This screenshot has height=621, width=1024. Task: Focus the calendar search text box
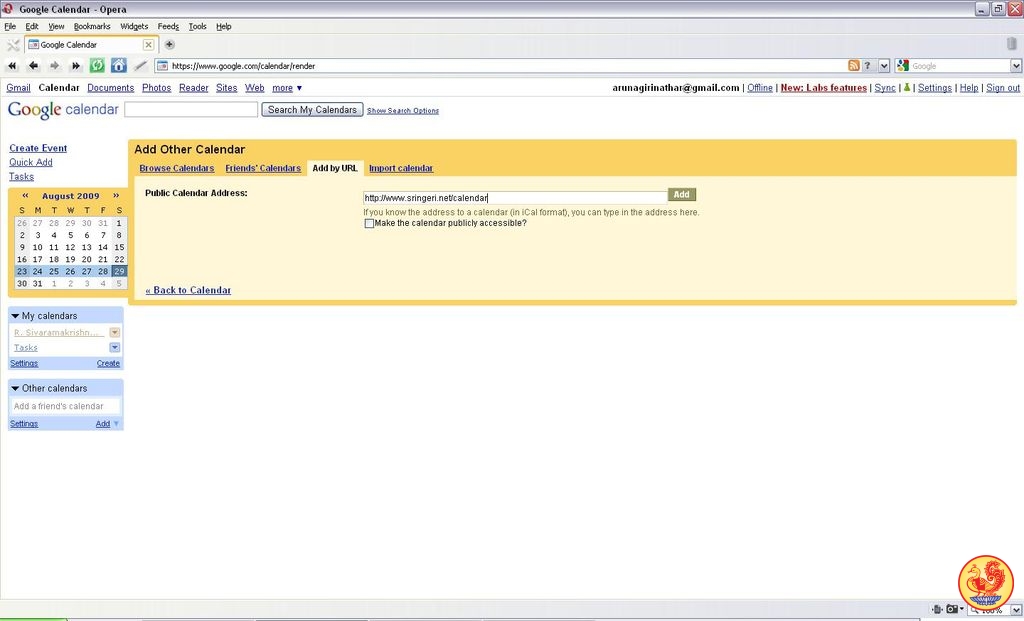click(x=191, y=110)
